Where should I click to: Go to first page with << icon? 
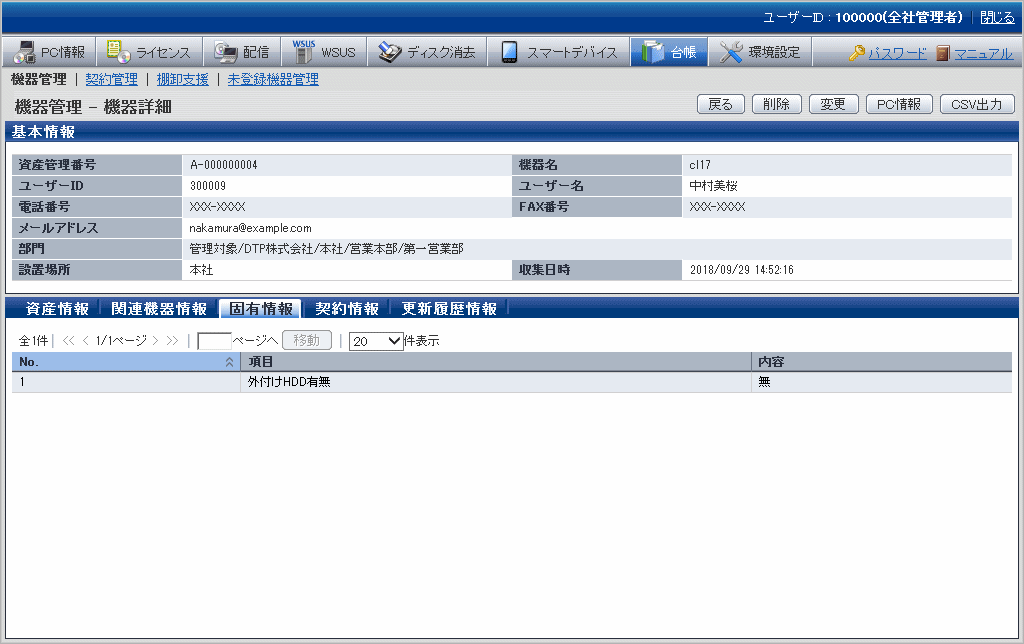point(69,340)
